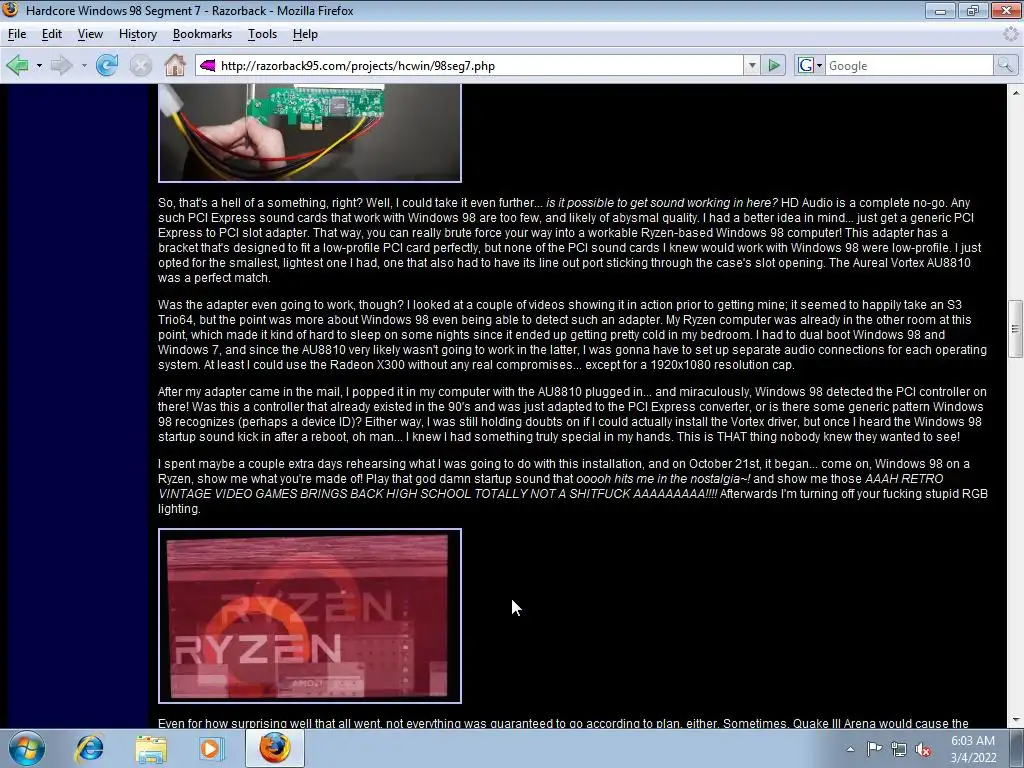Click the muted volume tray icon
Screen dimensions: 1024x768
coord(923,749)
